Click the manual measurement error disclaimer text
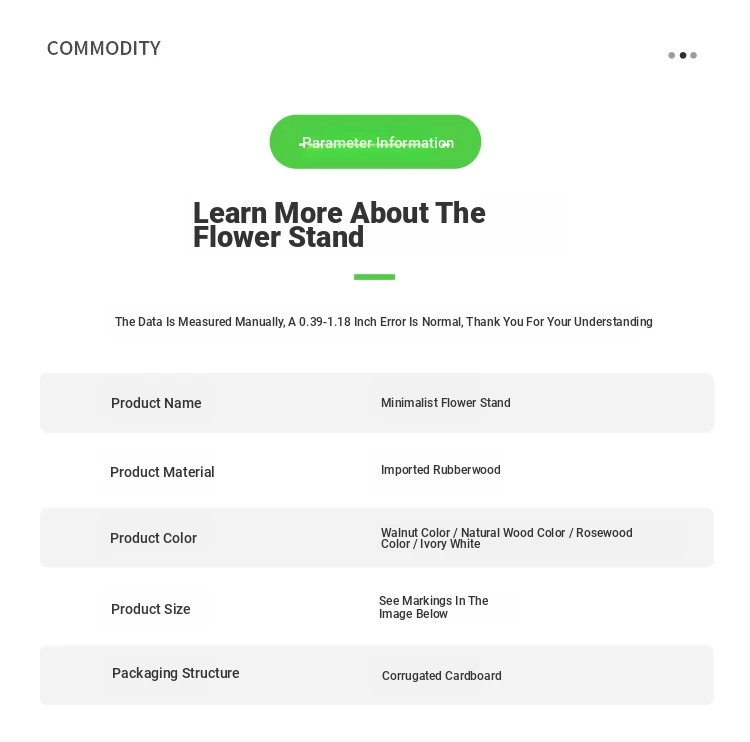This screenshot has width=750, height=742. 383,322
